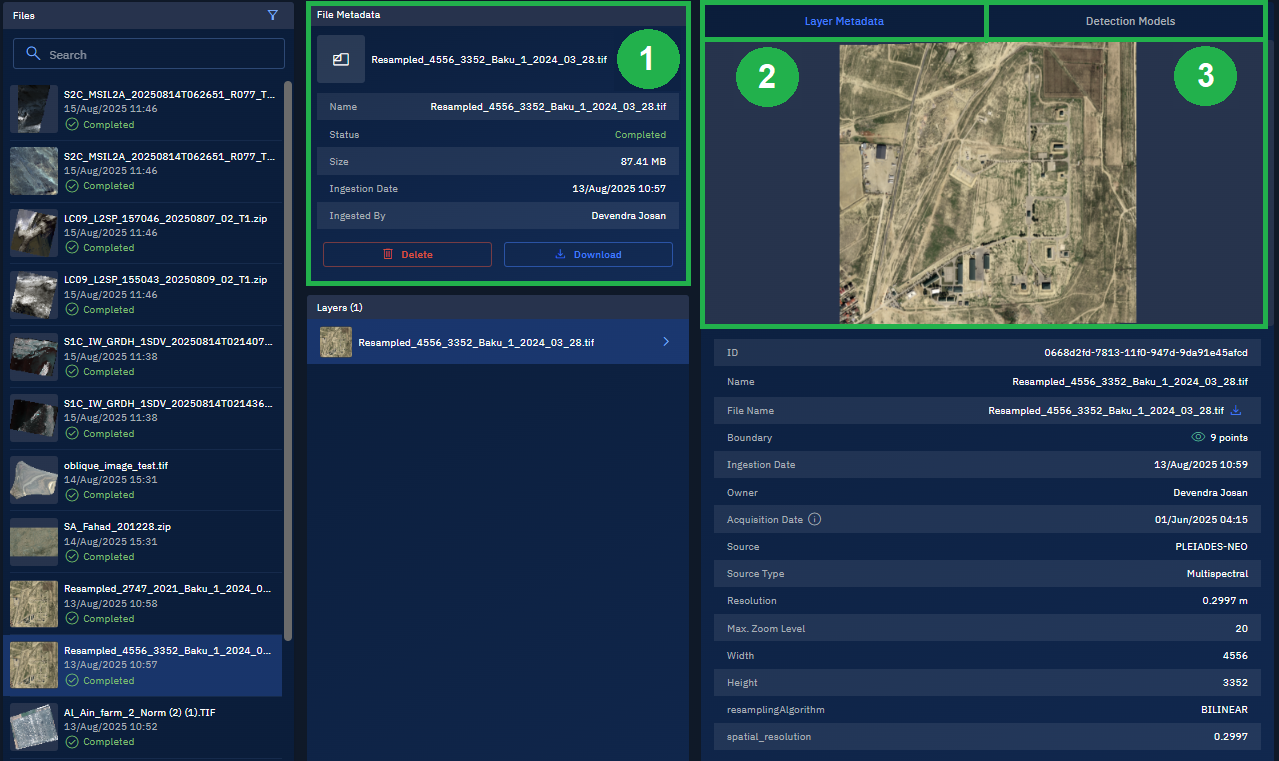Select LC09_L2SP_157046 file thumbnail

34,233
